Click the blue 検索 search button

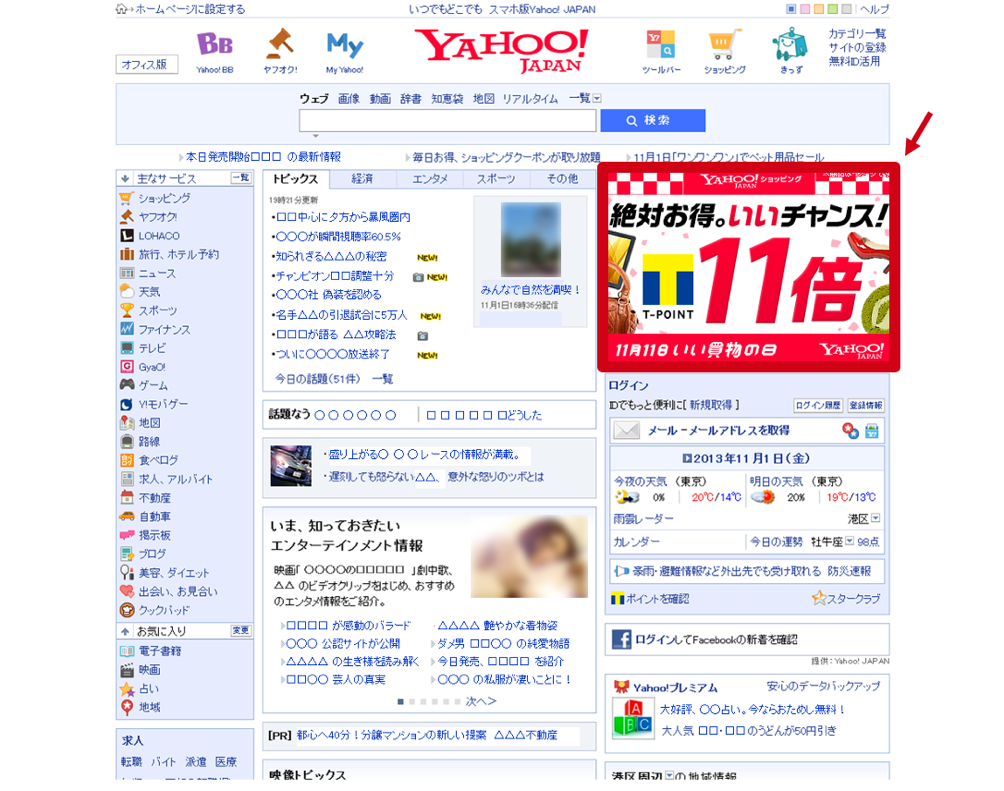click(x=652, y=120)
